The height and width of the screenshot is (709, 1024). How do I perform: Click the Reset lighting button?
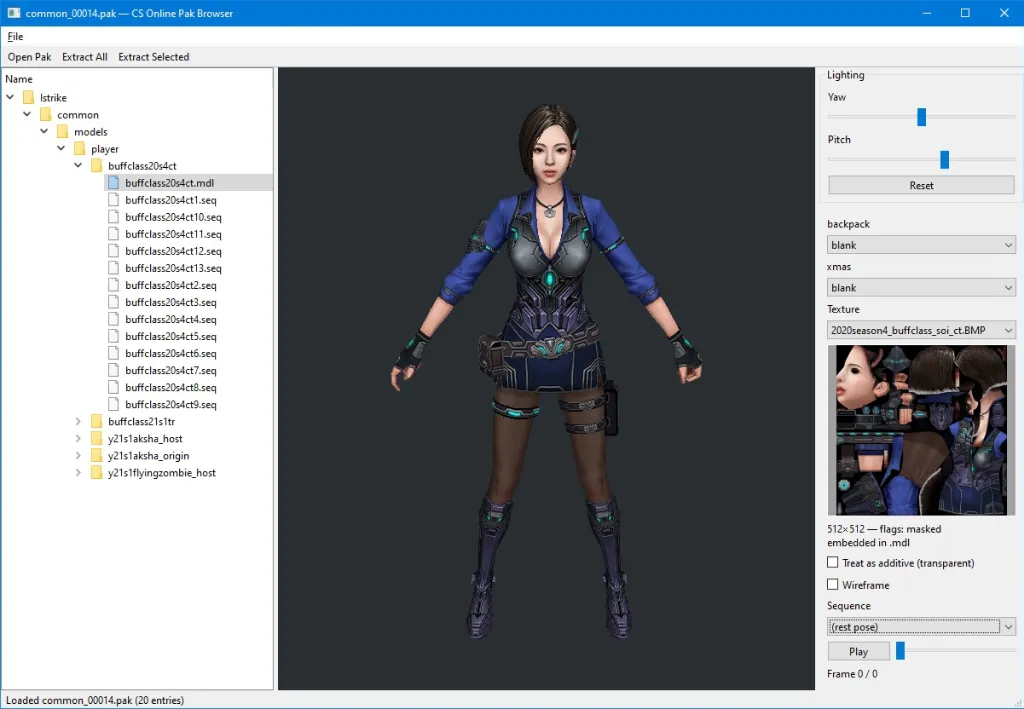[x=921, y=185]
